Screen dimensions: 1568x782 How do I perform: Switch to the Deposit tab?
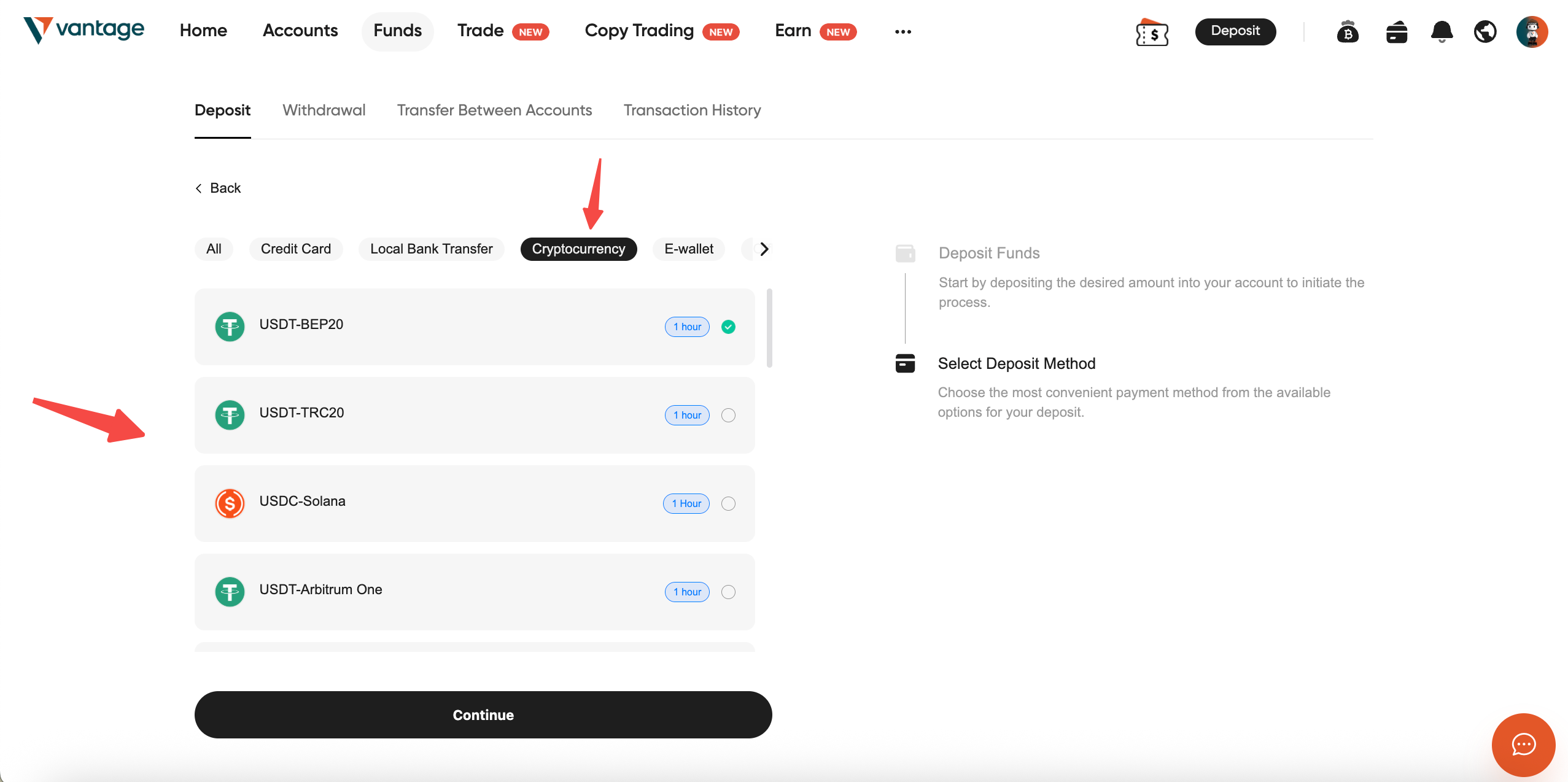click(222, 110)
